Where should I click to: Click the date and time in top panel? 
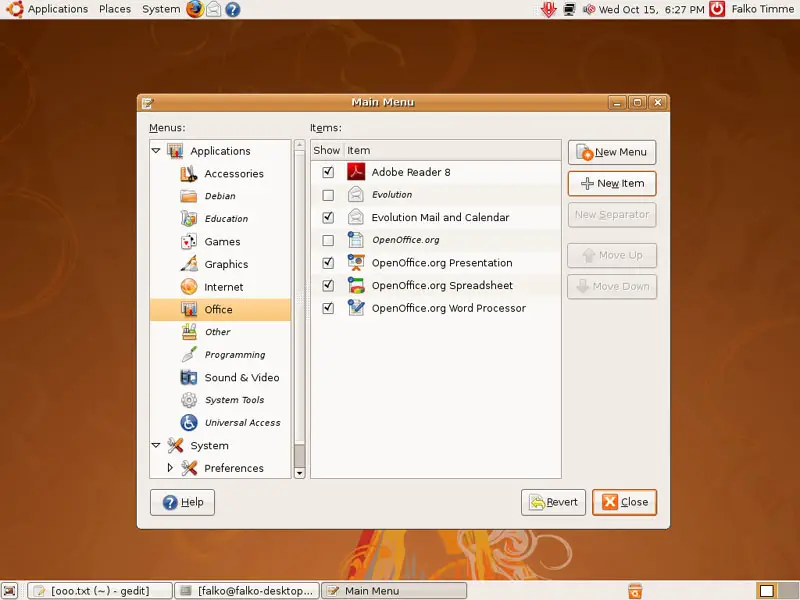click(651, 9)
